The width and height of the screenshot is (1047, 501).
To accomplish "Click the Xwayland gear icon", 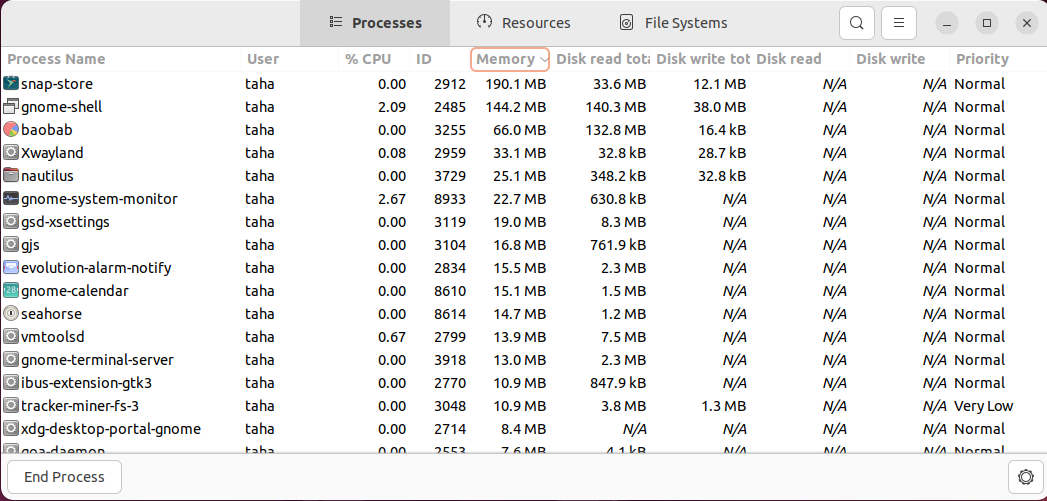I will tap(11, 153).
